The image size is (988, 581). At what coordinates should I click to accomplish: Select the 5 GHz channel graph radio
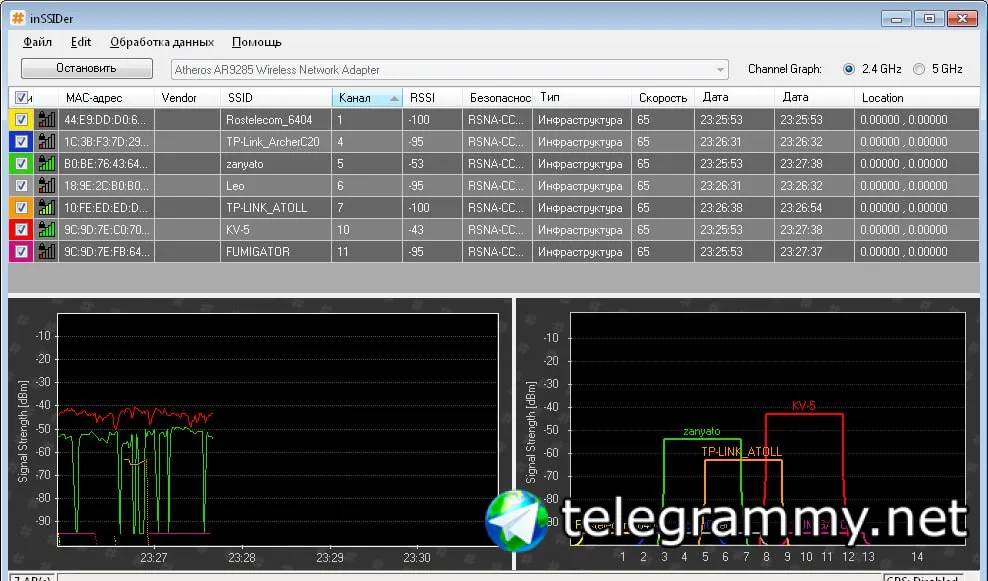tap(919, 69)
